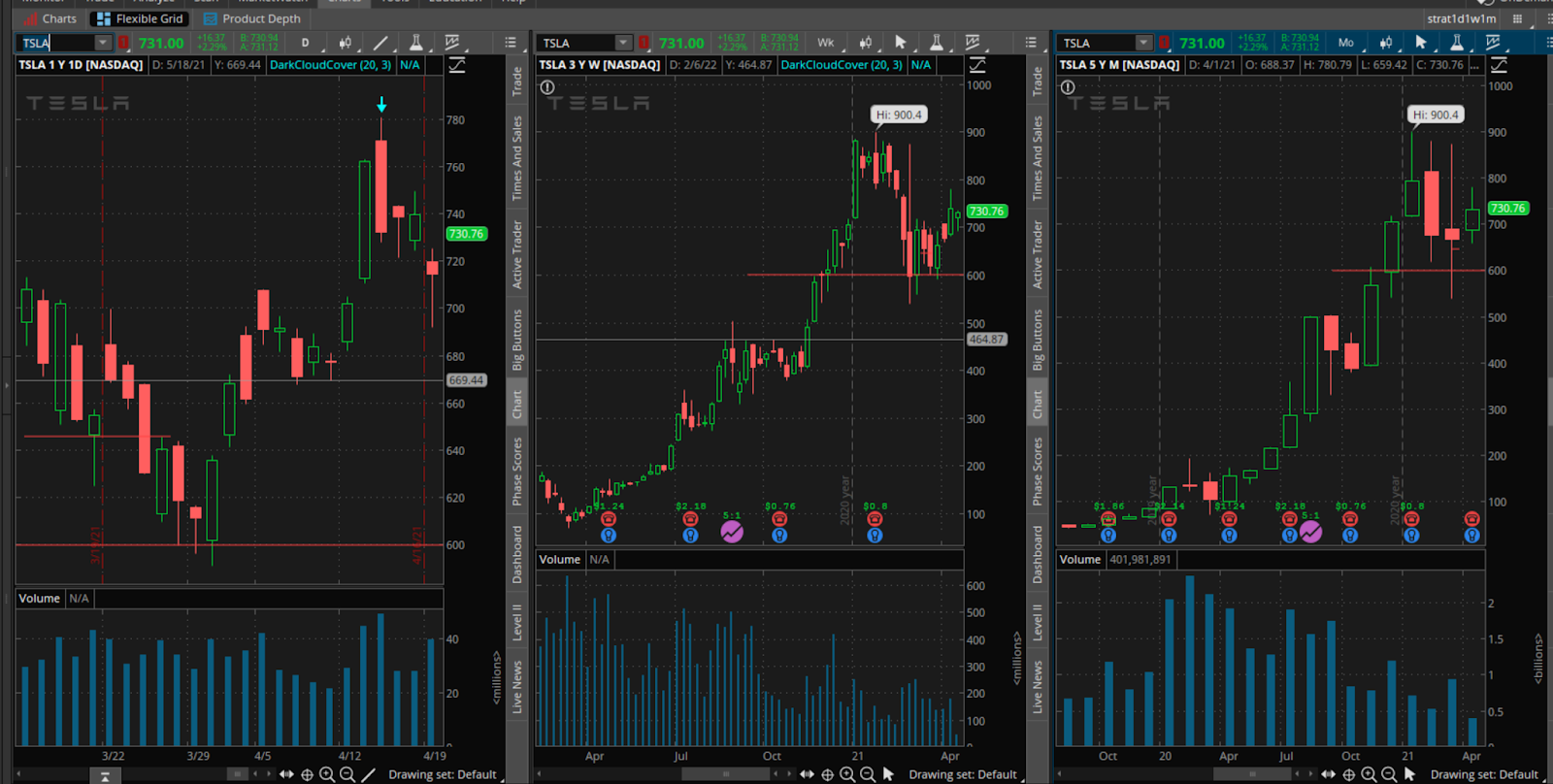This screenshot has width=1553, height=784.
Task: Select pointer tool in right chart toolbar
Action: pyautogui.click(x=1421, y=43)
